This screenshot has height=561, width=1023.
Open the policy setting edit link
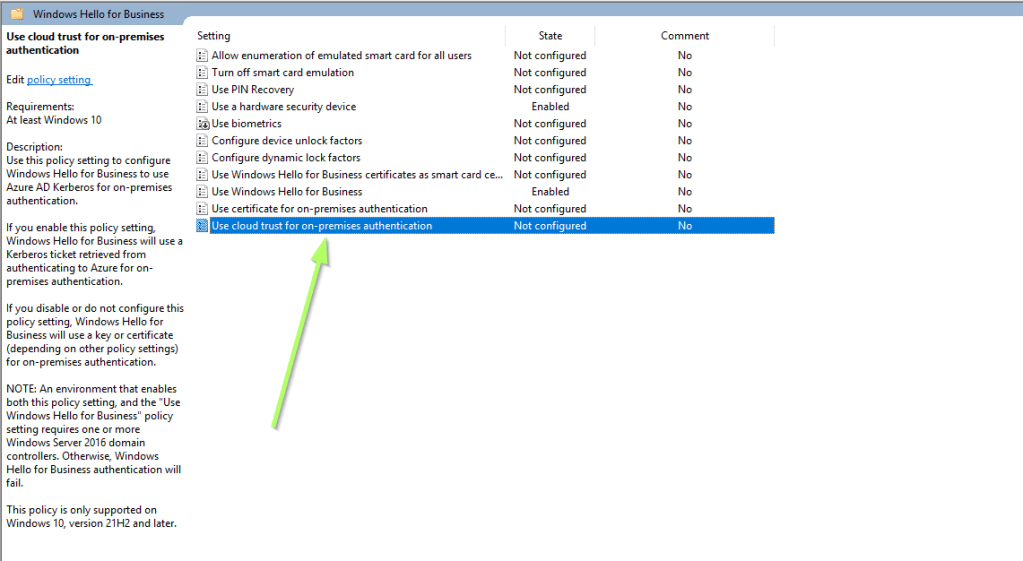59,80
